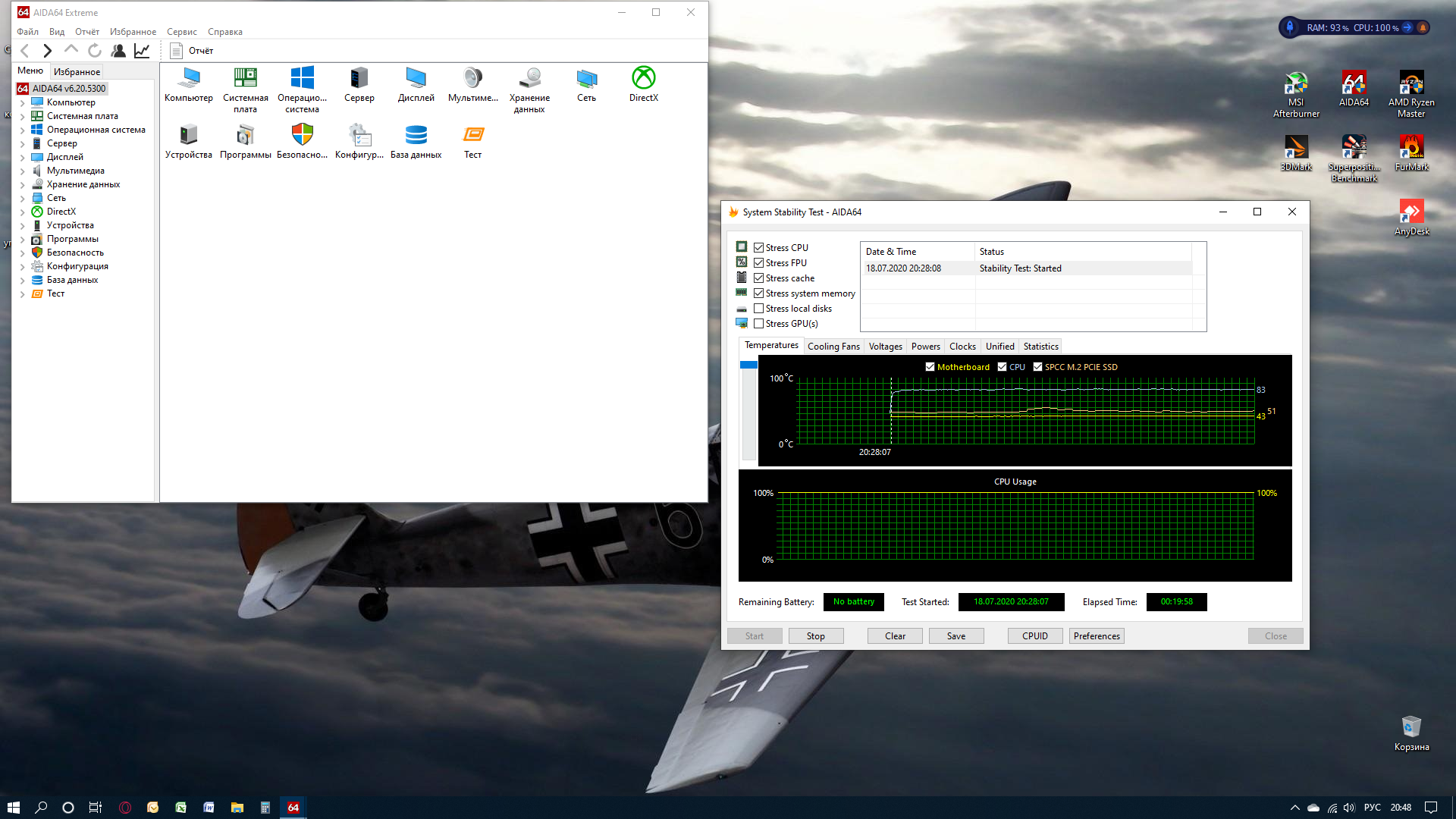Open the graph chart toolbar icon
This screenshot has height=819, width=1456.
142,51
